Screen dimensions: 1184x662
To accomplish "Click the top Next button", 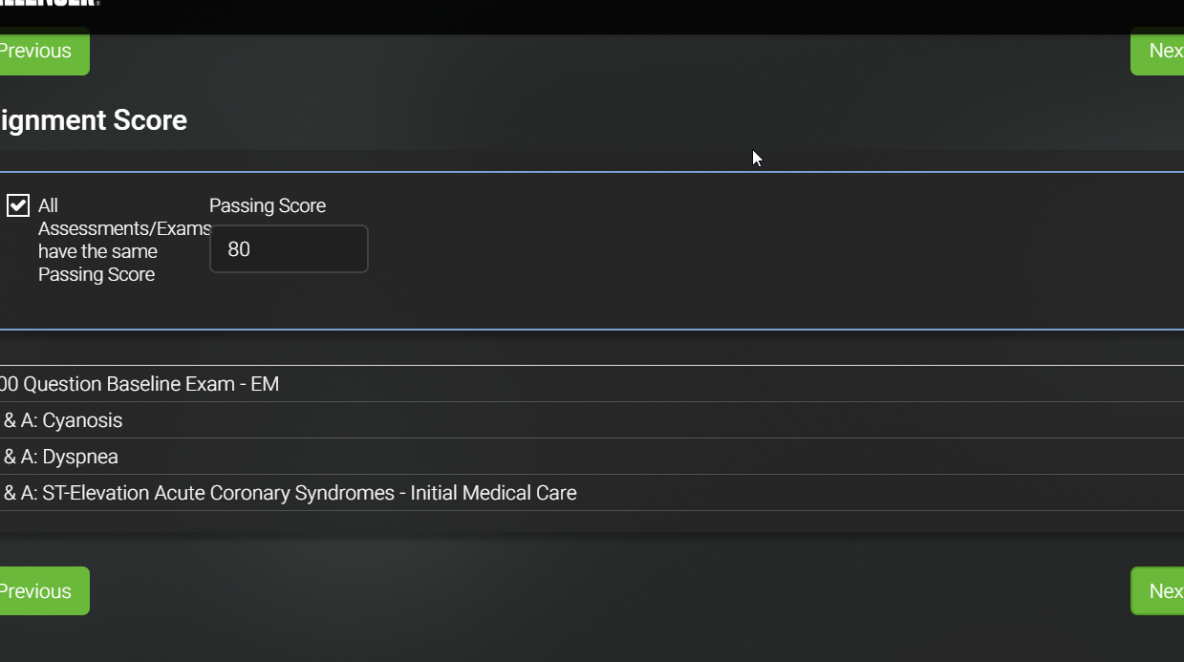I will [x=1158, y=51].
